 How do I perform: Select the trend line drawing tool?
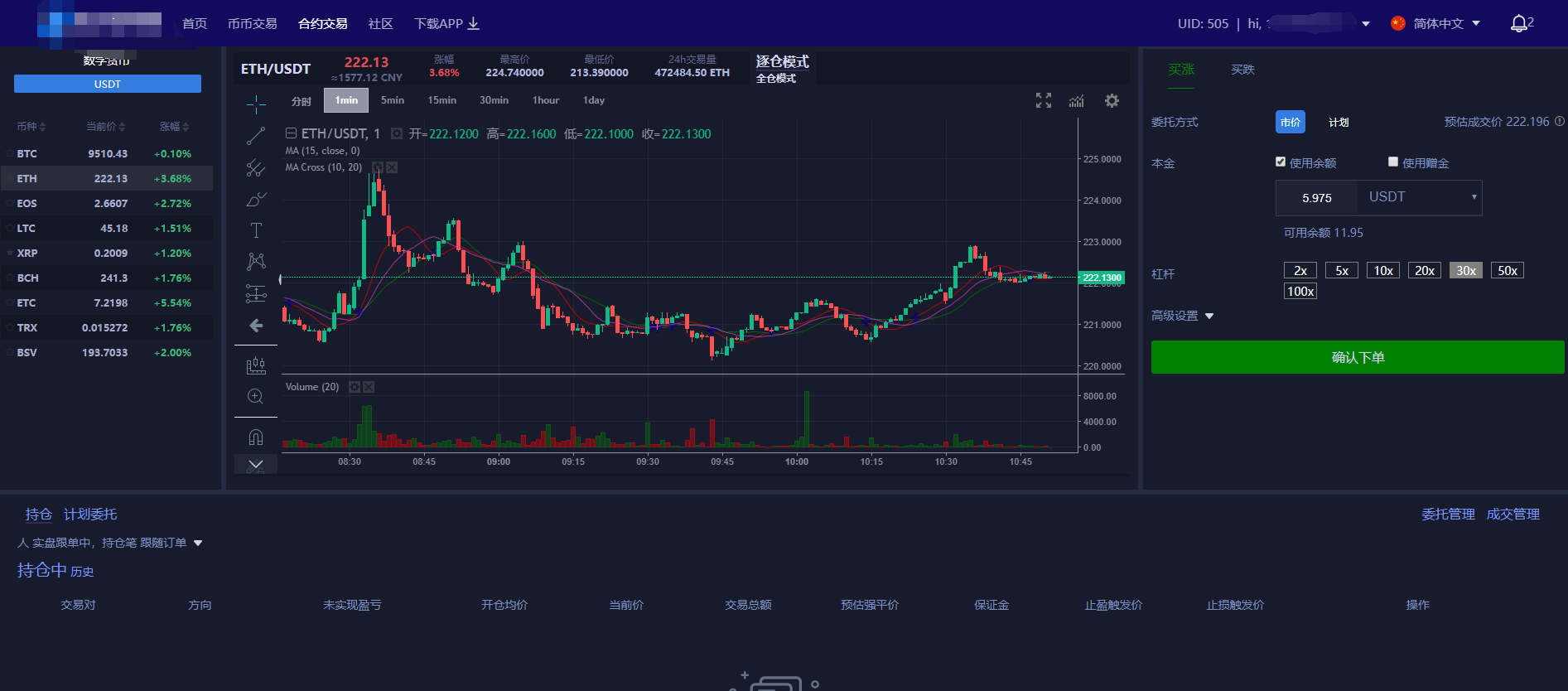point(256,136)
